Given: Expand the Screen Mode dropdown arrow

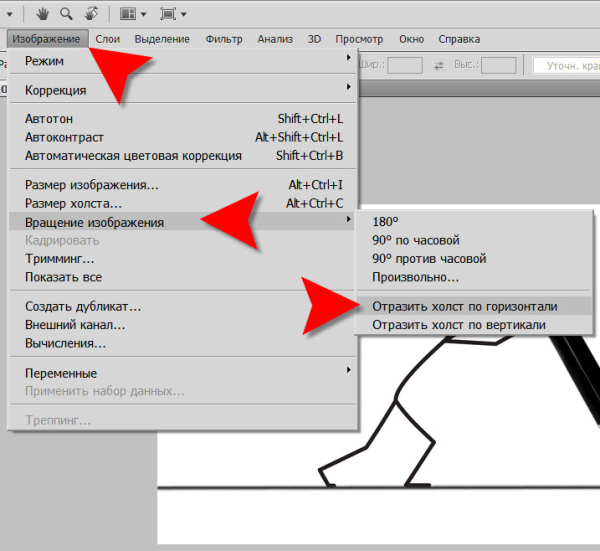Looking at the screenshot, I should (x=184, y=15).
